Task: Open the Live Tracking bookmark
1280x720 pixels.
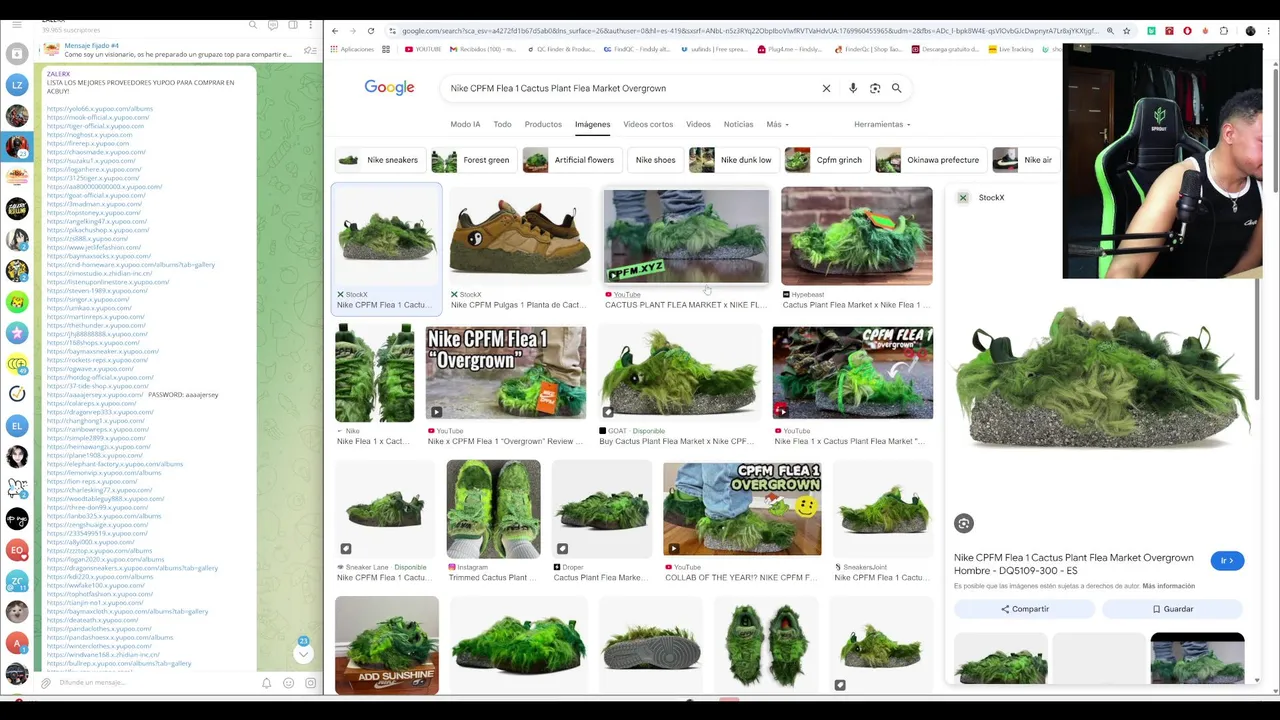Action: (1010, 49)
